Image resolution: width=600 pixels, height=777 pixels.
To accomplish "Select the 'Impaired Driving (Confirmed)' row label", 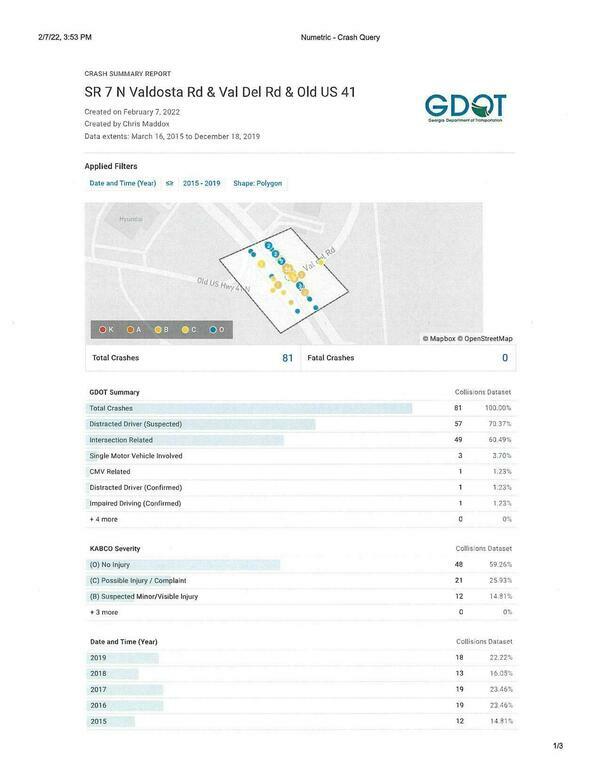I will pyautogui.click(x=135, y=503).
